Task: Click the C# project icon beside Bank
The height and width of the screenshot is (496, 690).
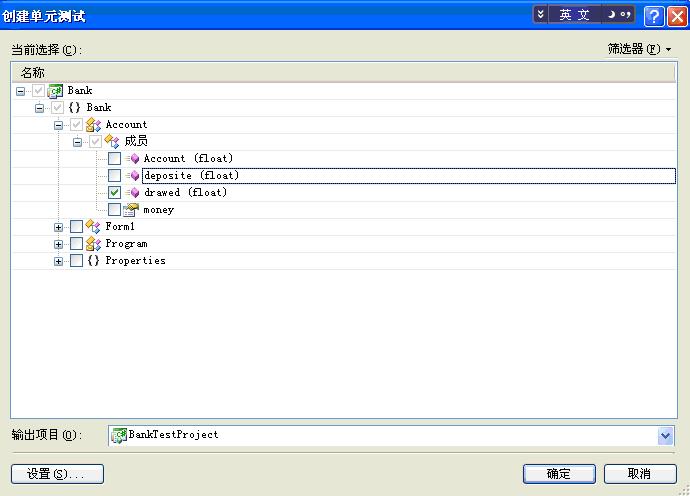Action: coord(55,91)
